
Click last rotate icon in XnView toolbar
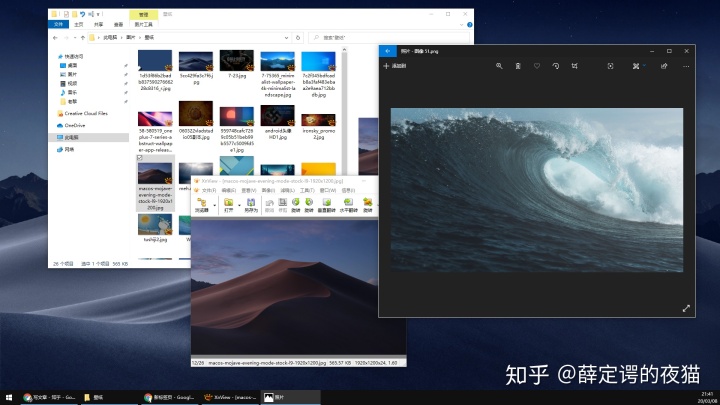(x=367, y=205)
